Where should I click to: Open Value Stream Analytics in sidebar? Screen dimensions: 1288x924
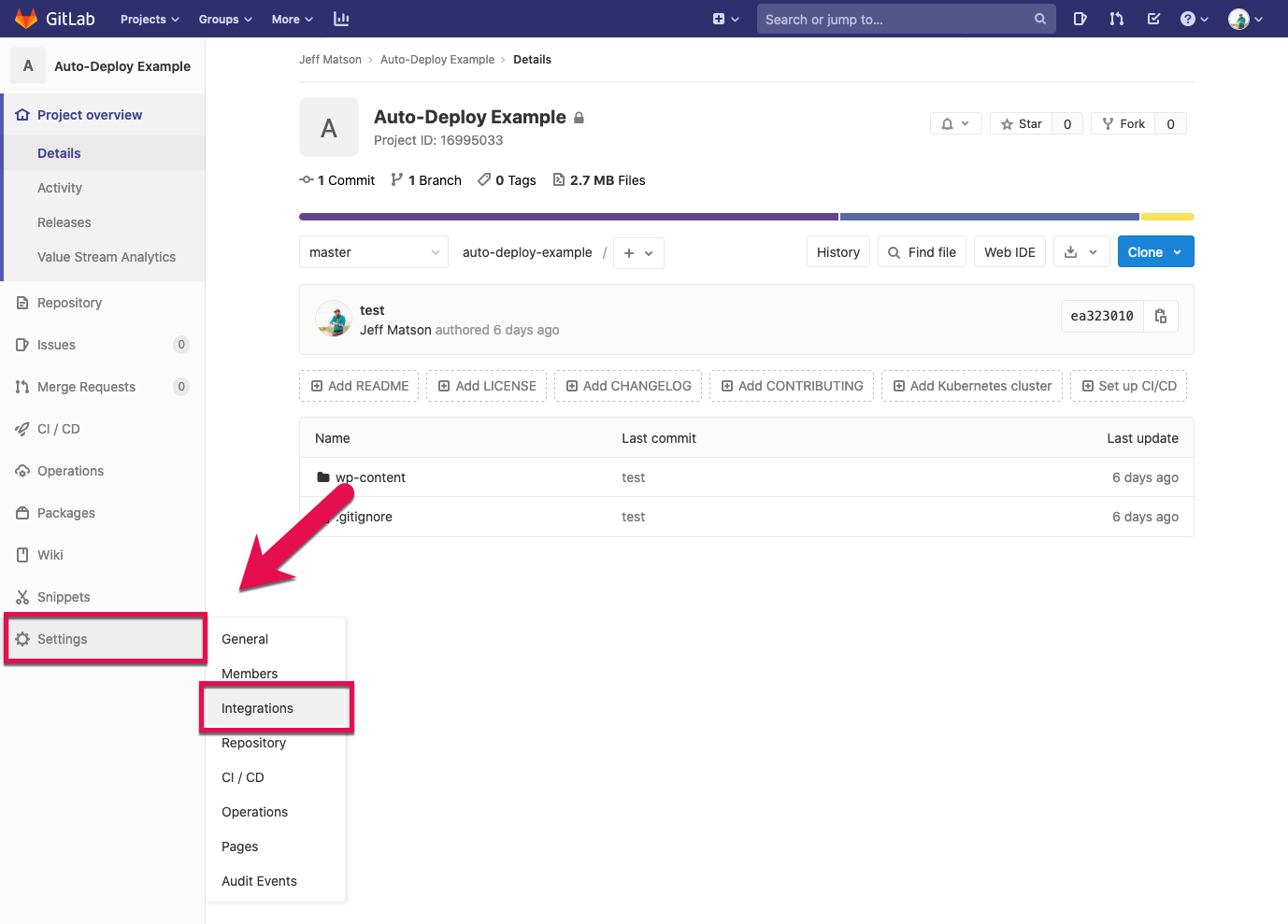(x=107, y=257)
